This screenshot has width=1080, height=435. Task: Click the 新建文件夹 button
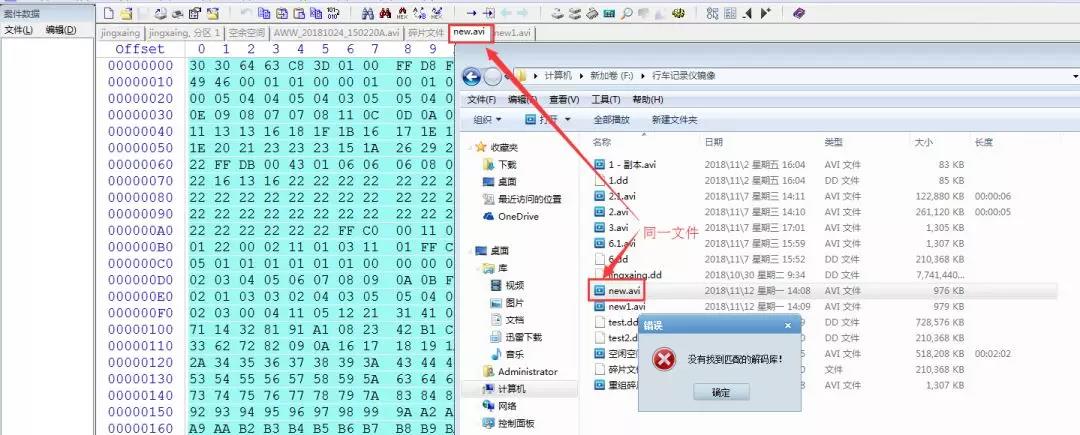tap(674, 120)
